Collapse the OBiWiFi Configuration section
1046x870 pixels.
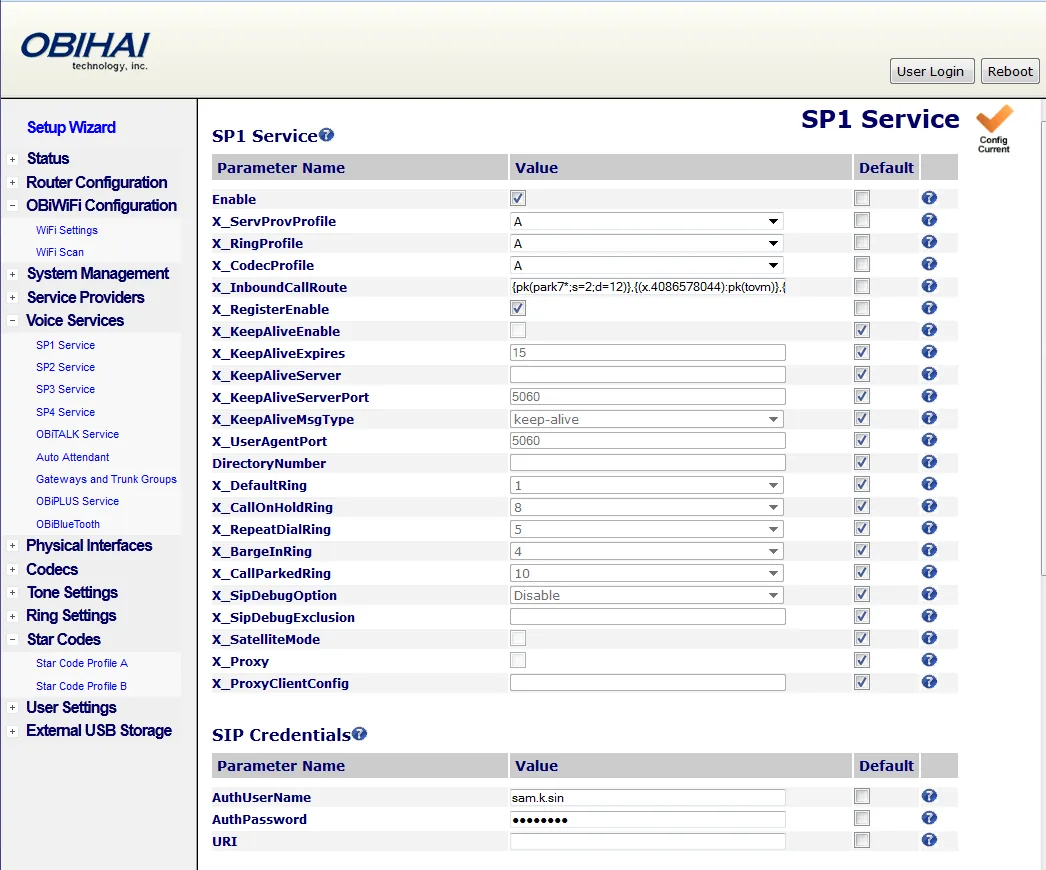(12, 205)
